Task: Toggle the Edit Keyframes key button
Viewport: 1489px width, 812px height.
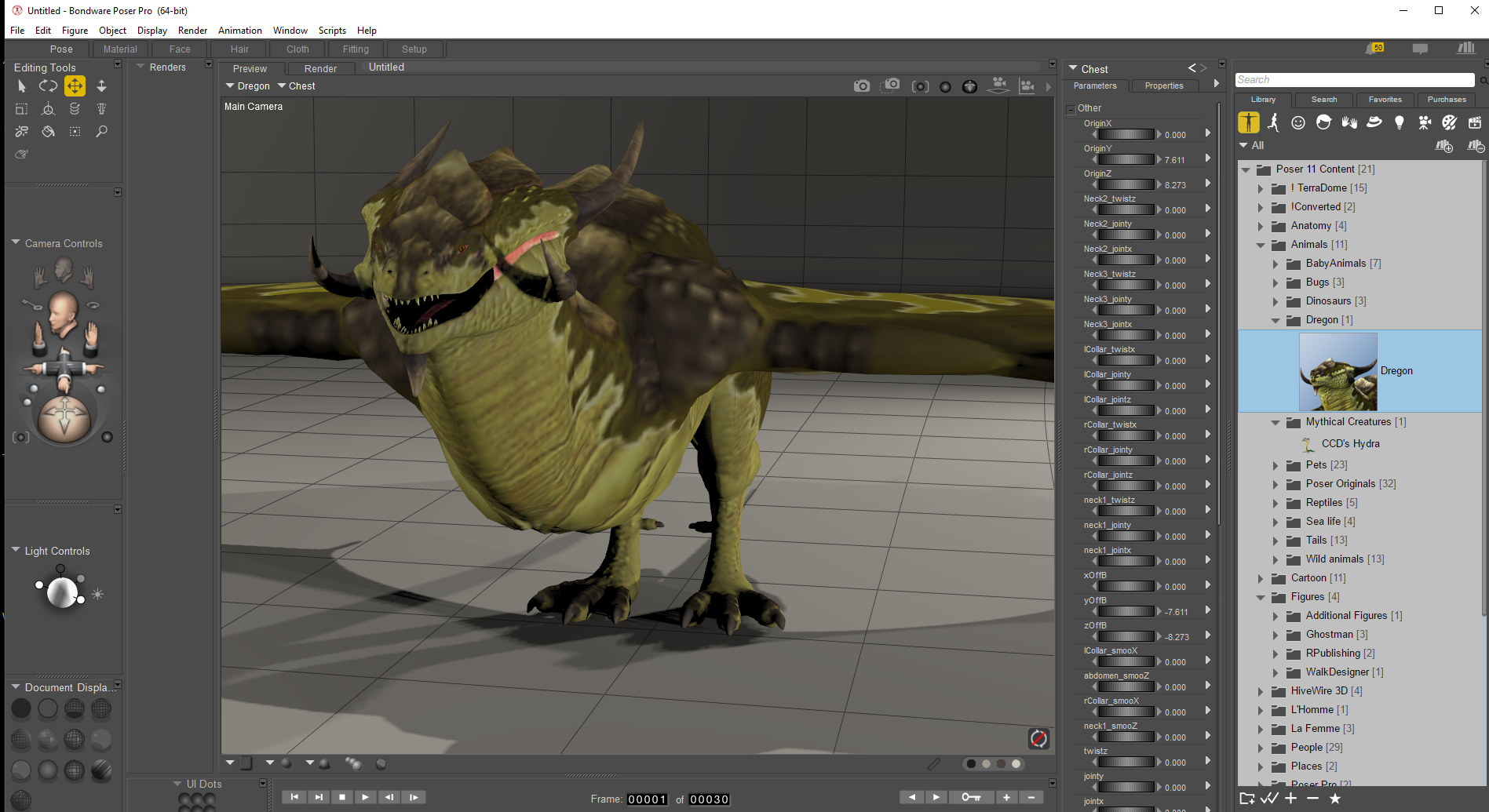Action: [970, 797]
